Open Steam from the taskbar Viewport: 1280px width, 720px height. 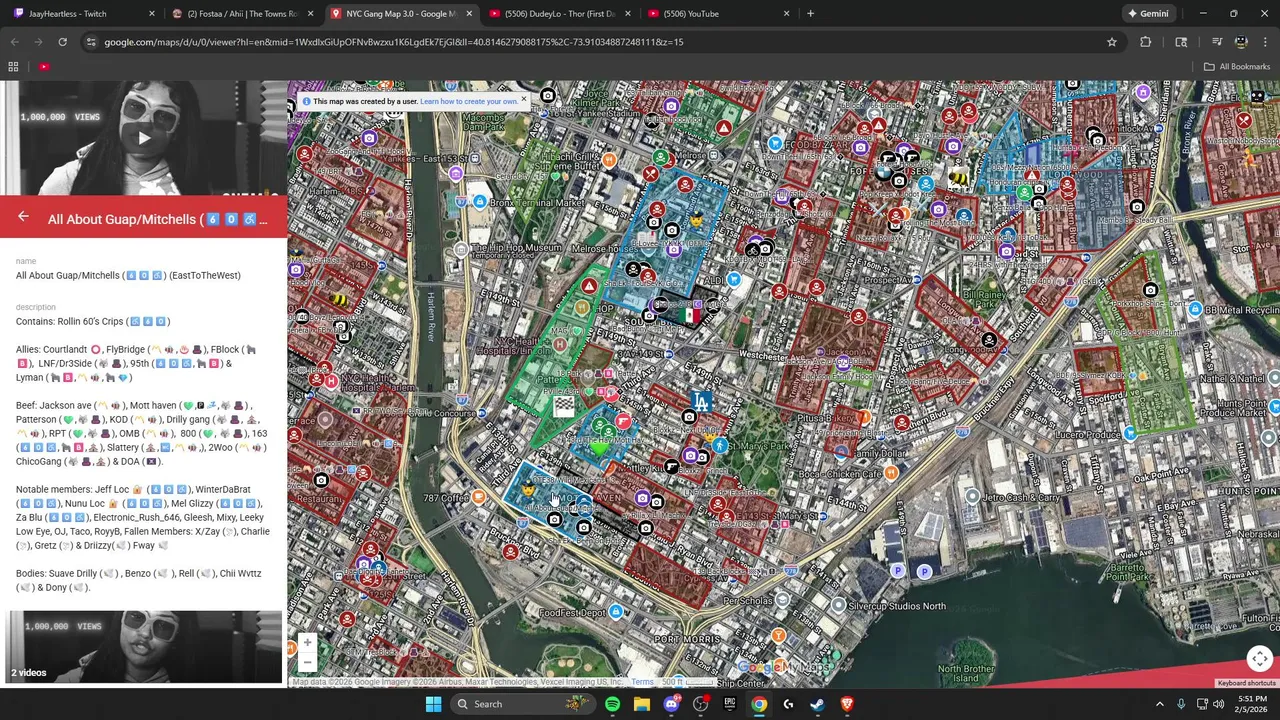tap(817, 704)
